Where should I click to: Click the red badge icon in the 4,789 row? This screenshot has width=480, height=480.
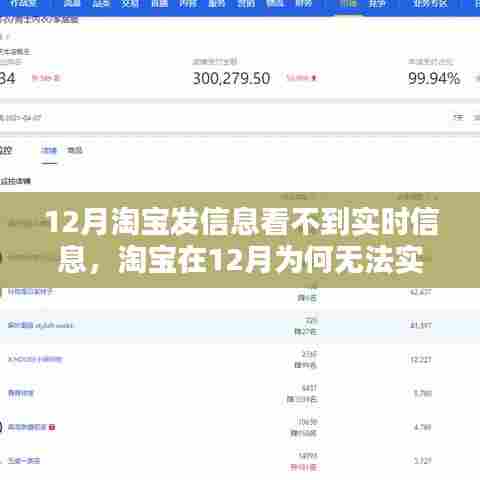coord(52,427)
